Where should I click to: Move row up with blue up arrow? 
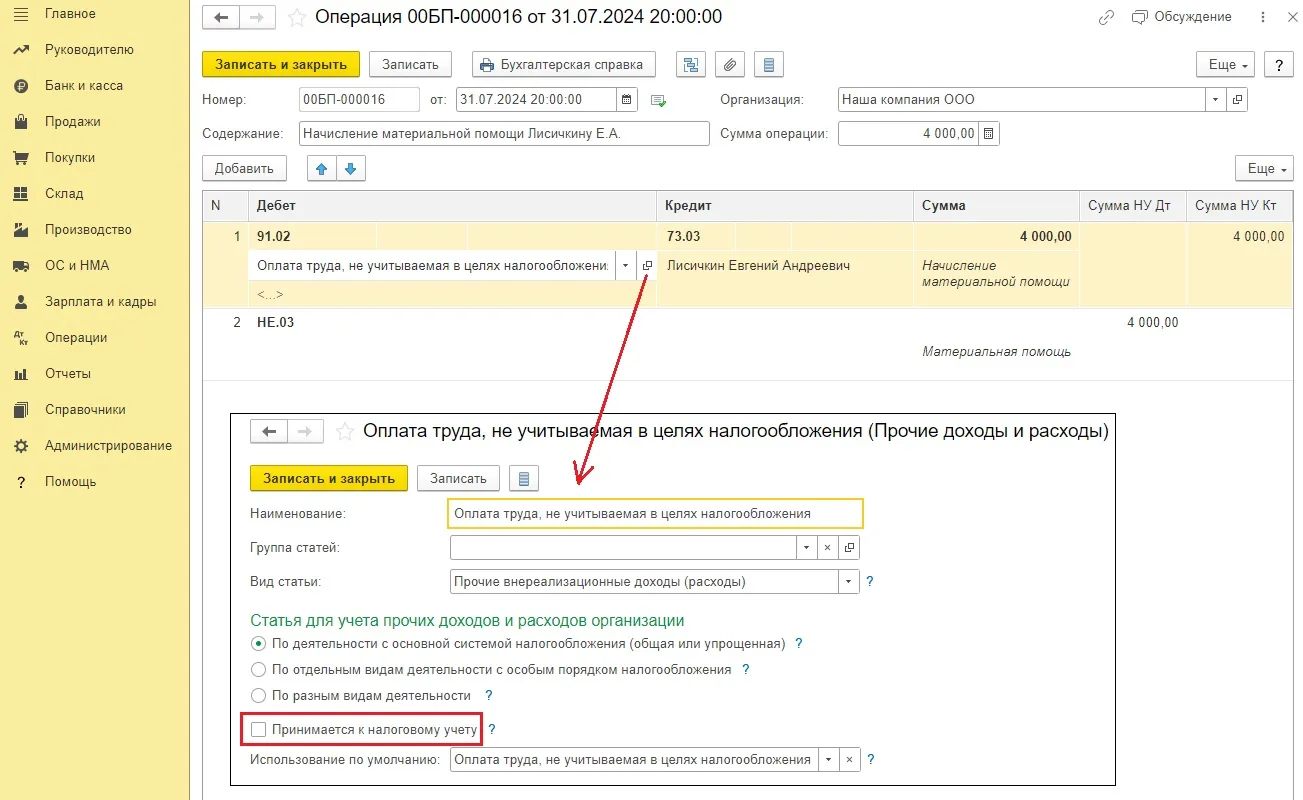(321, 169)
